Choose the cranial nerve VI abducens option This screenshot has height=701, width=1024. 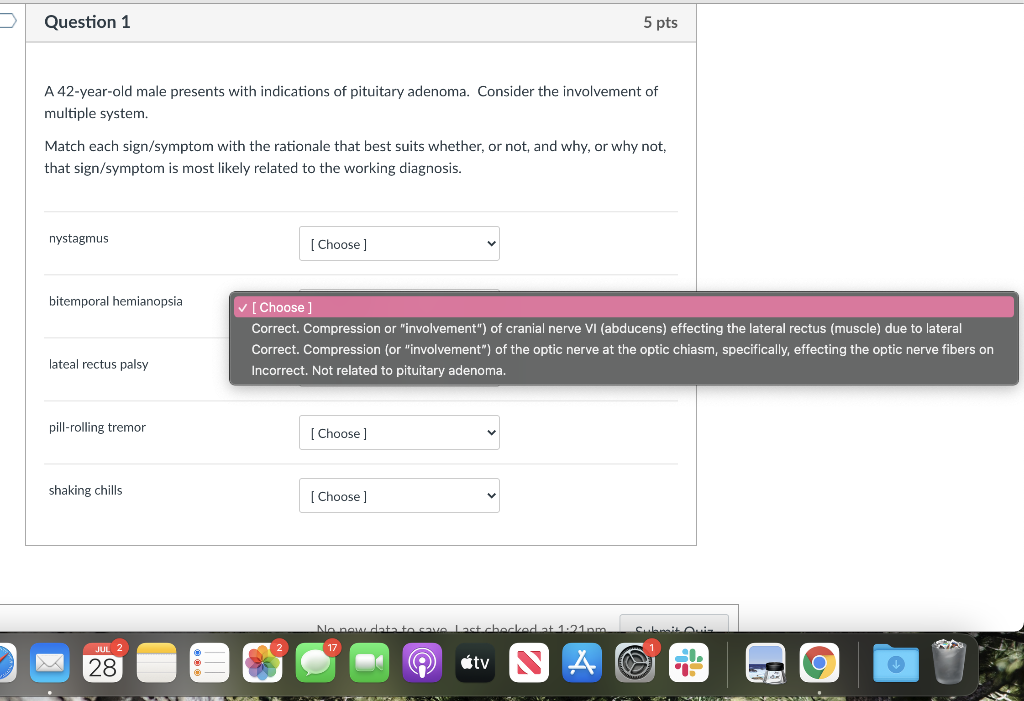point(624,328)
